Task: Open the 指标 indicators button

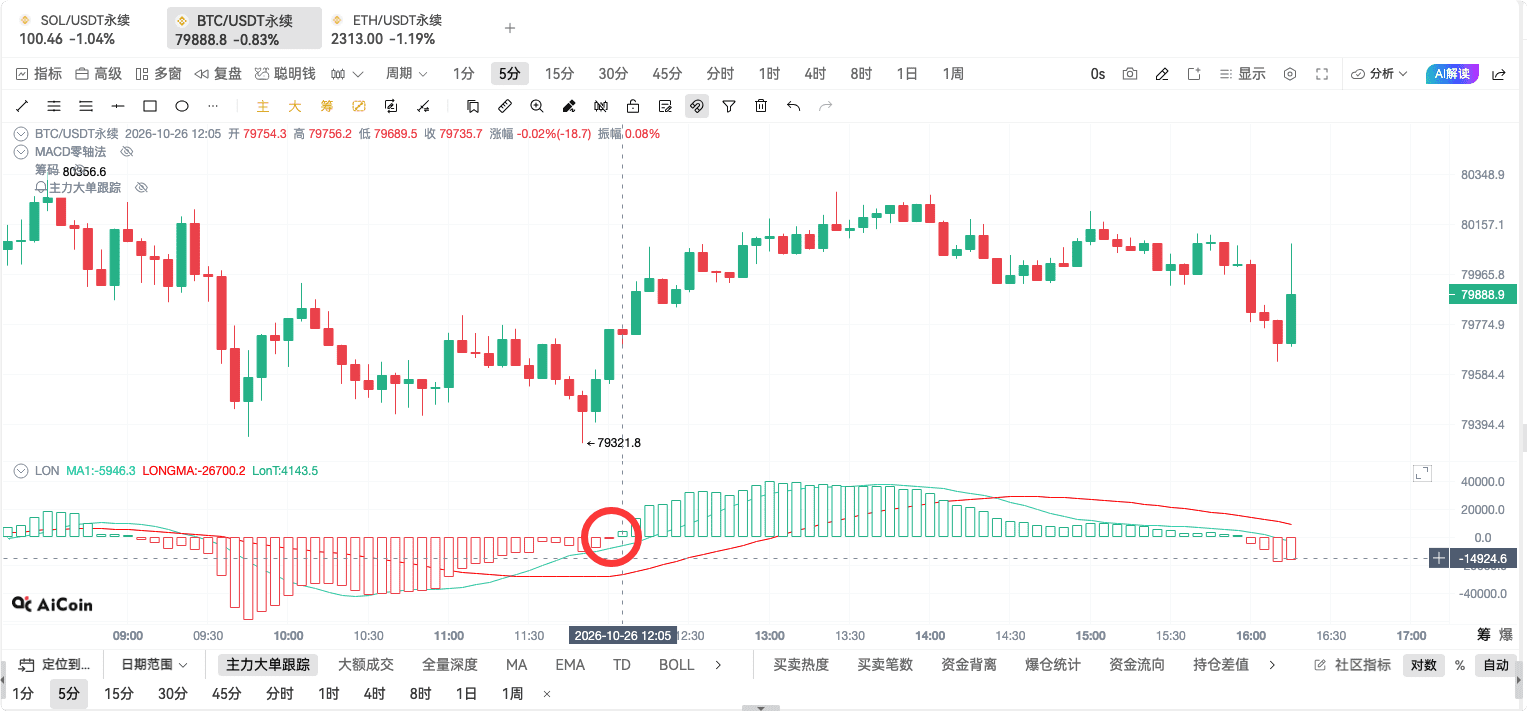Action: [39, 74]
